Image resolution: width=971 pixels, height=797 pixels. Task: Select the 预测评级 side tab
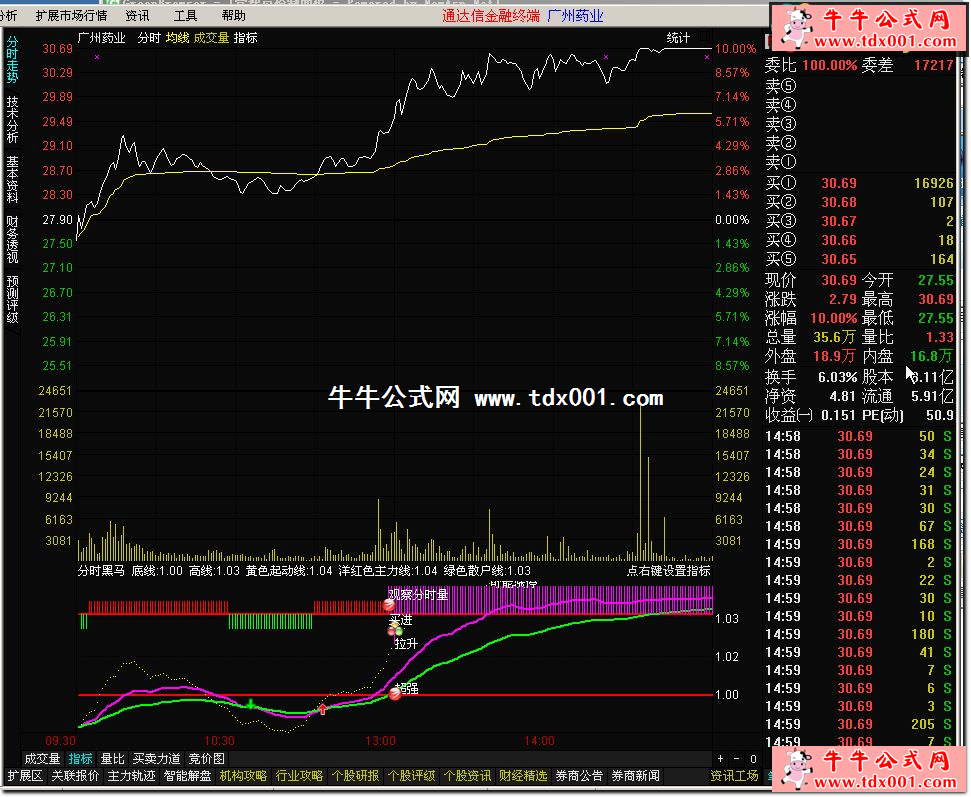pos(12,300)
